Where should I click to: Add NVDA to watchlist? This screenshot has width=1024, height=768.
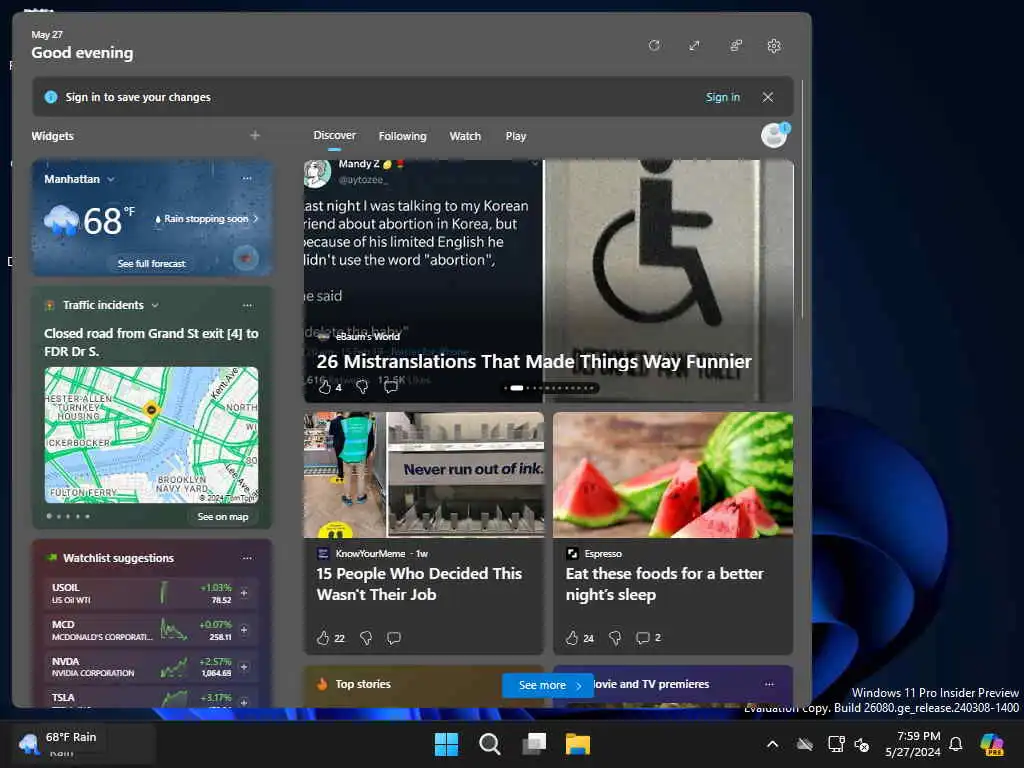point(244,667)
